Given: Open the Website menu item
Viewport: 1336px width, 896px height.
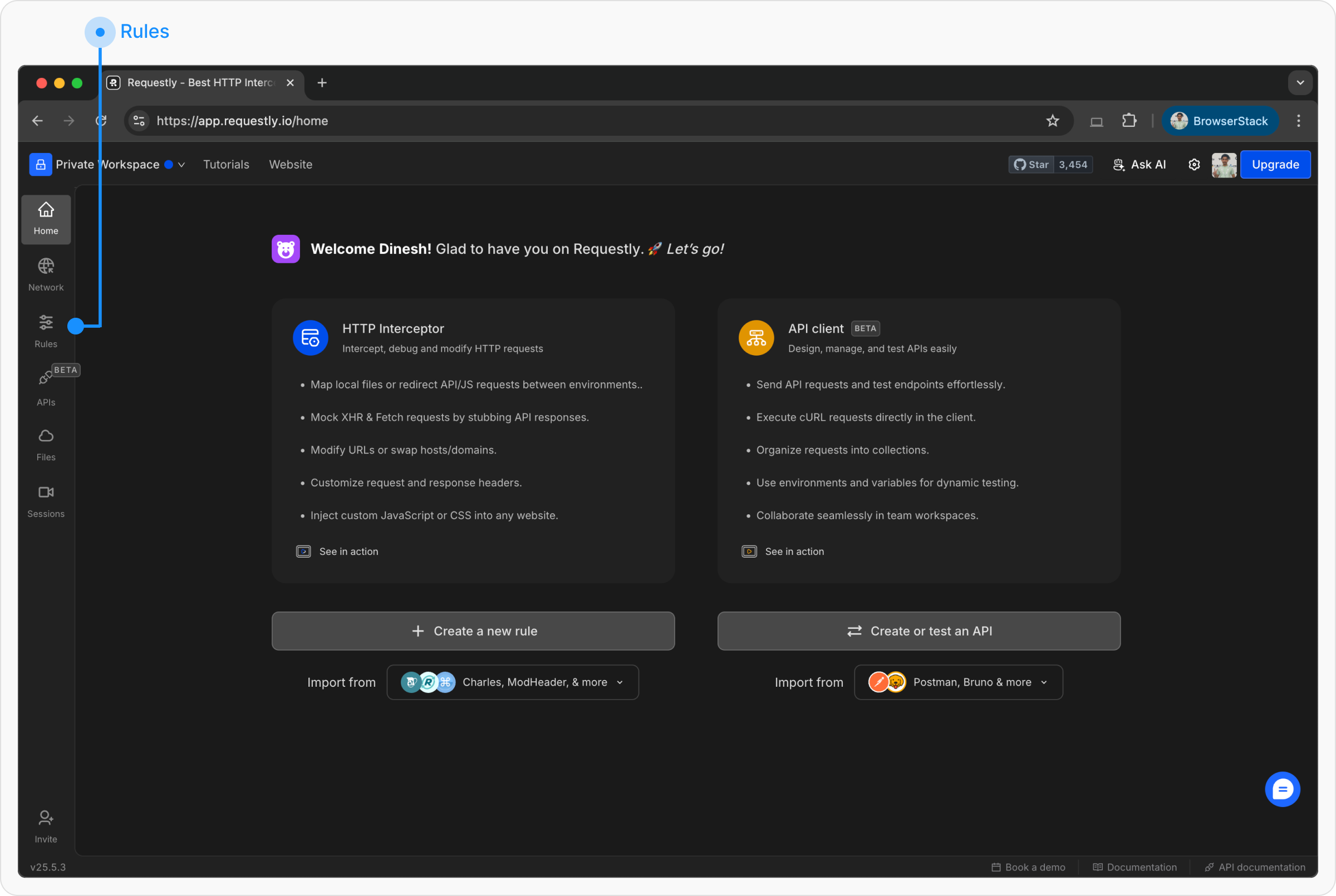Looking at the screenshot, I should [x=291, y=165].
